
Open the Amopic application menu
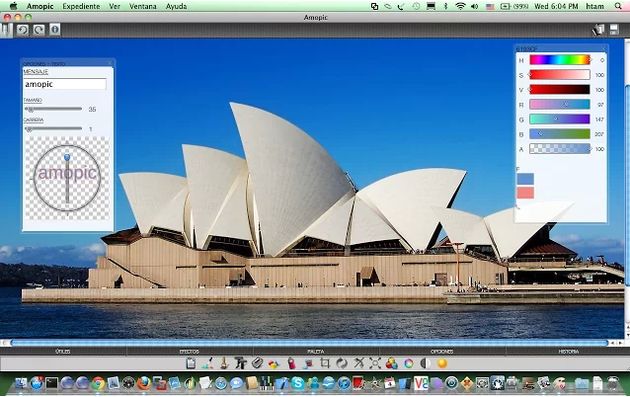40,6
